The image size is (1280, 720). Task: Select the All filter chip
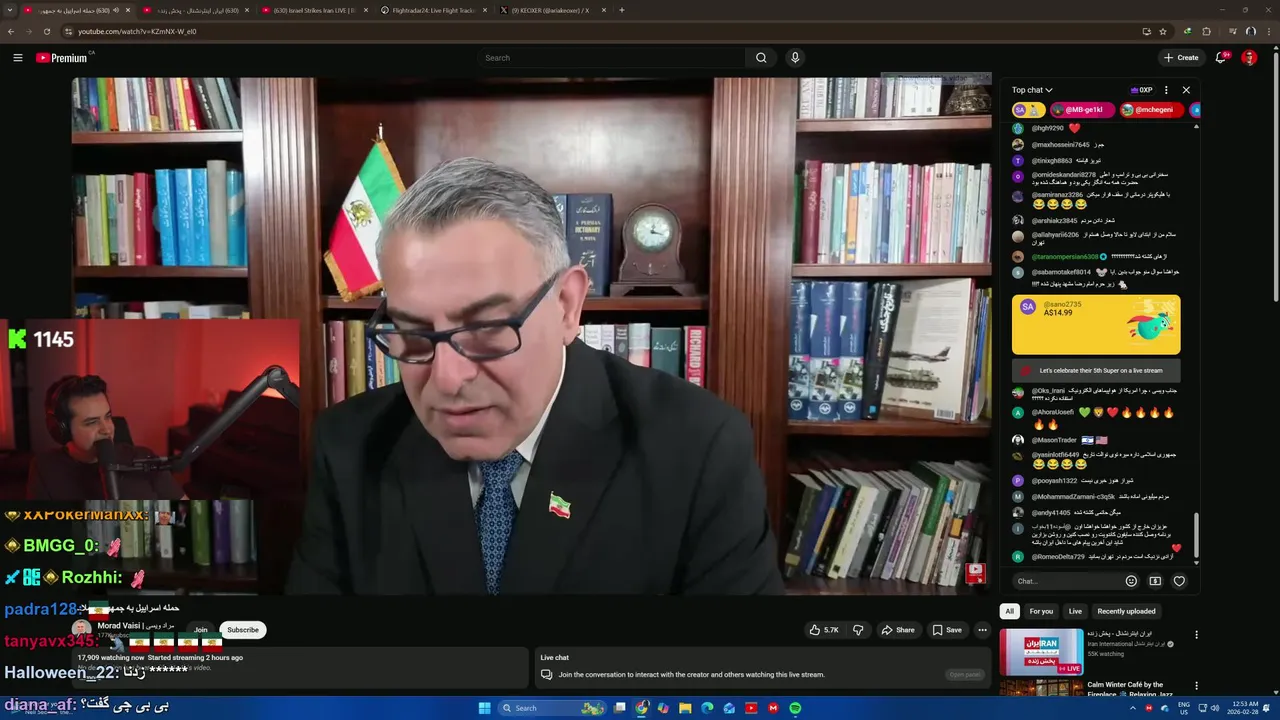1009,611
